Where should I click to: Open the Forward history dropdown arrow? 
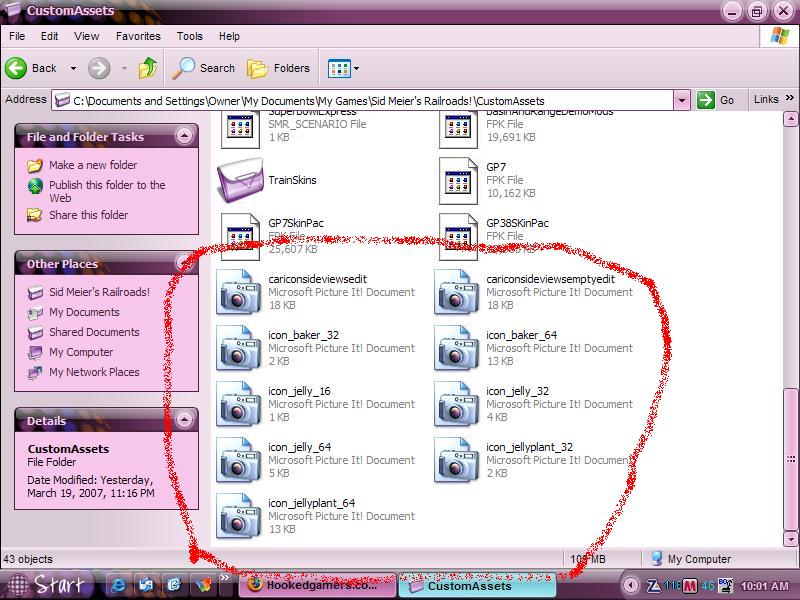124,68
